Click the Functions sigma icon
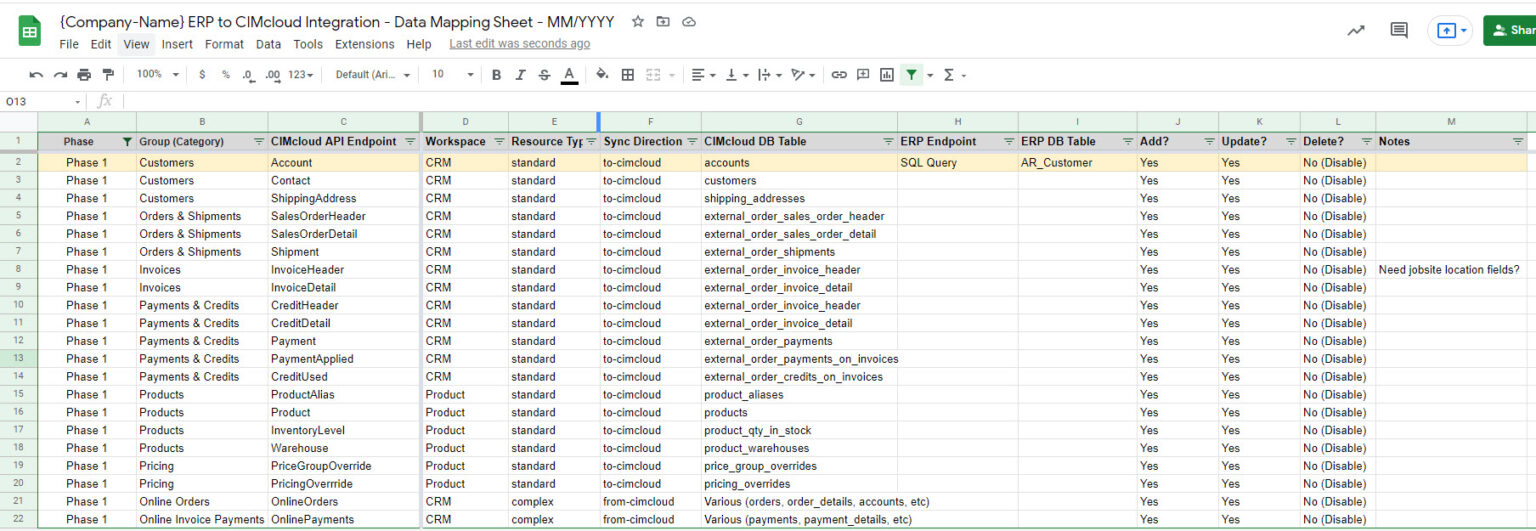Viewport: 1536px width, 531px height. pyautogui.click(x=949, y=75)
